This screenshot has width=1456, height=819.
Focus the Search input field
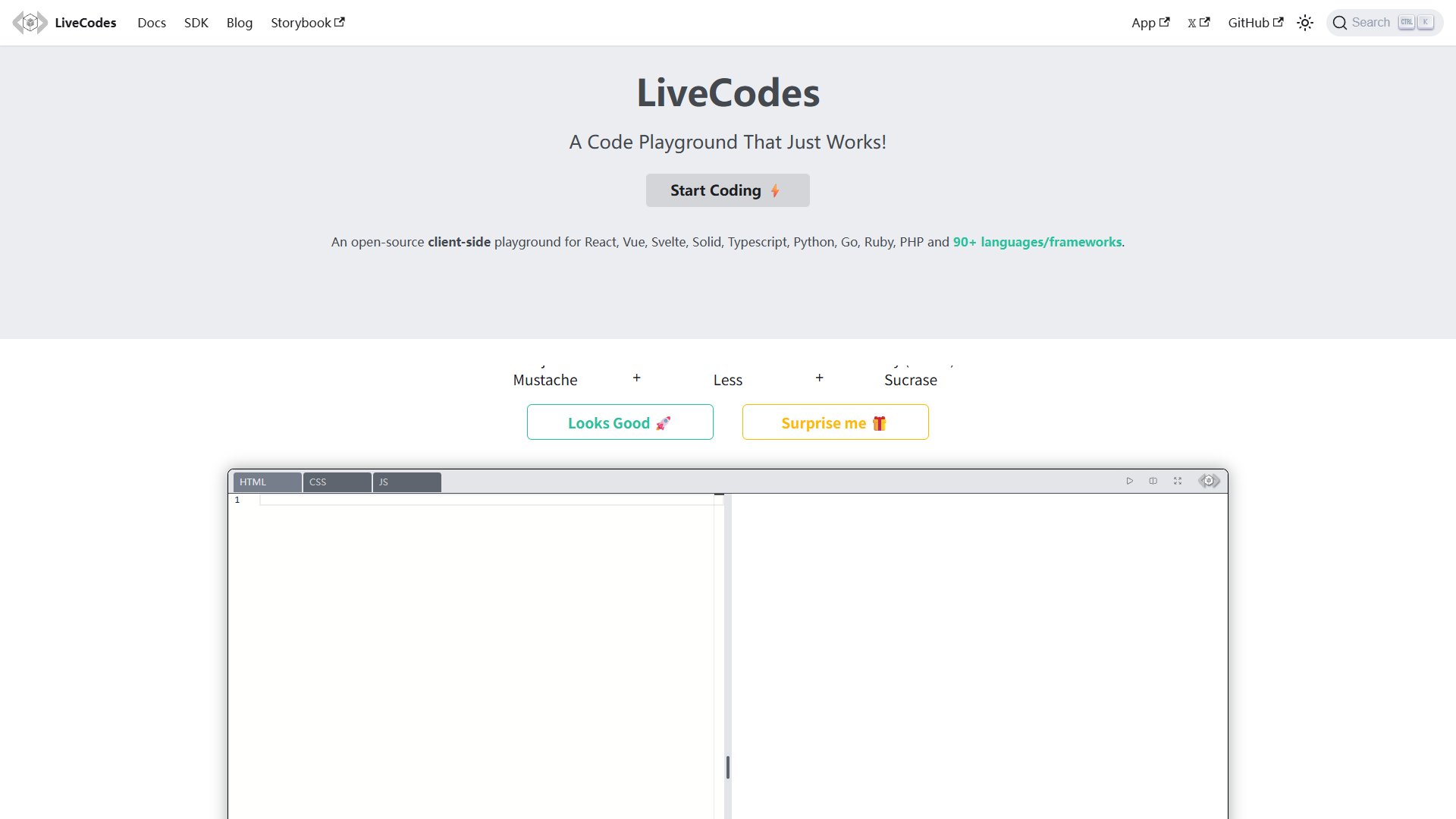click(1385, 23)
